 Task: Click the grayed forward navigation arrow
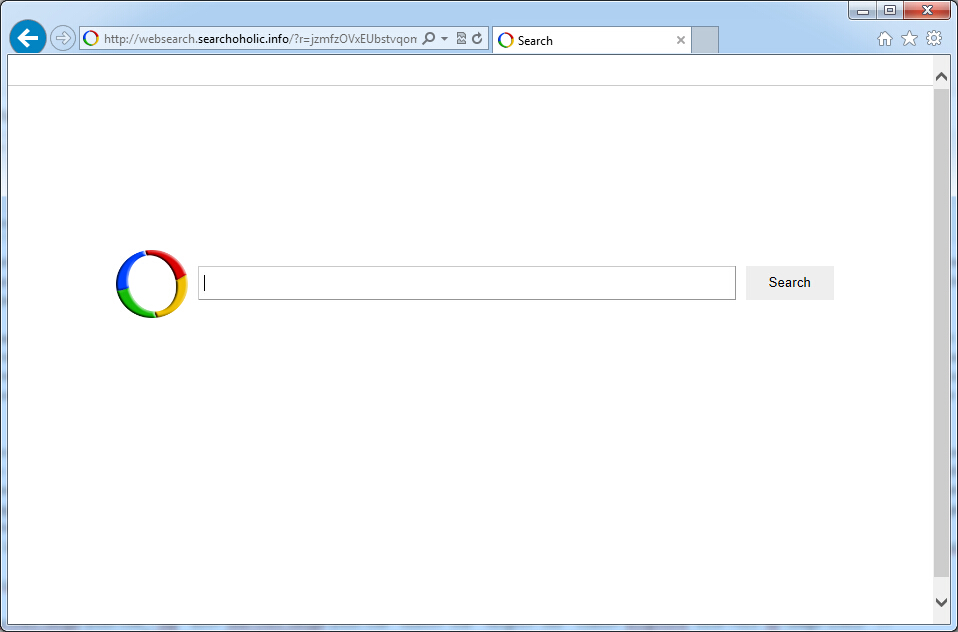[x=62, y=39]
